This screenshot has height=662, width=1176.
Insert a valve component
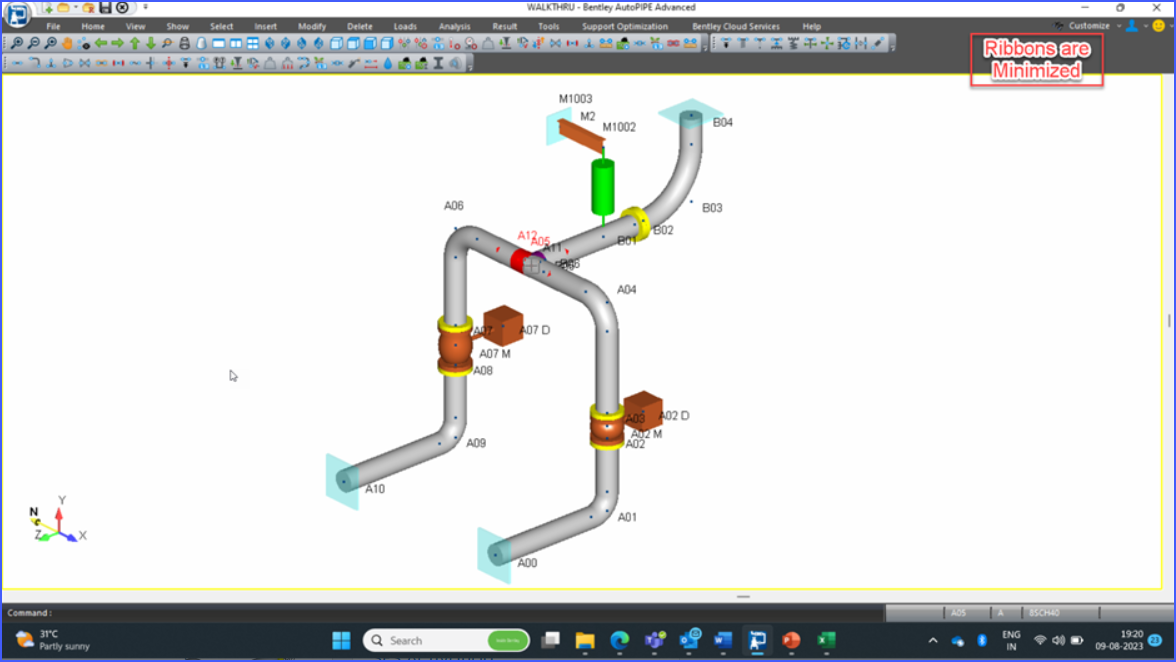click(85, 63)
